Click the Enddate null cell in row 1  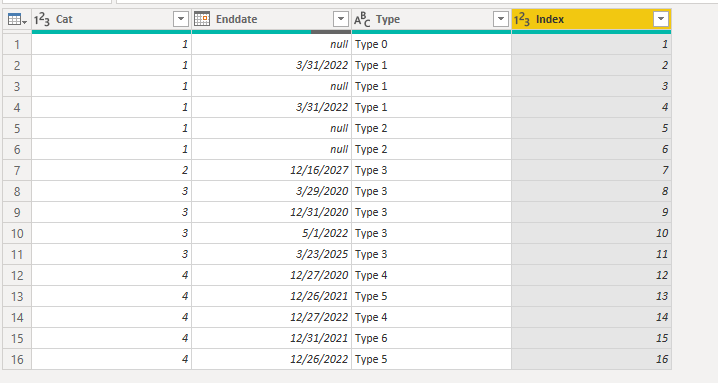272,44
